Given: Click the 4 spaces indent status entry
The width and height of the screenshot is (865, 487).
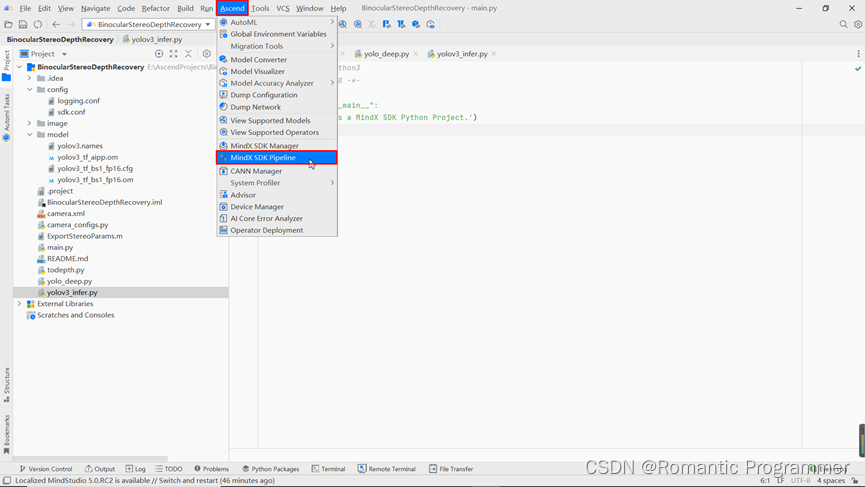Looking at the screenshot, I should point(830,480).
